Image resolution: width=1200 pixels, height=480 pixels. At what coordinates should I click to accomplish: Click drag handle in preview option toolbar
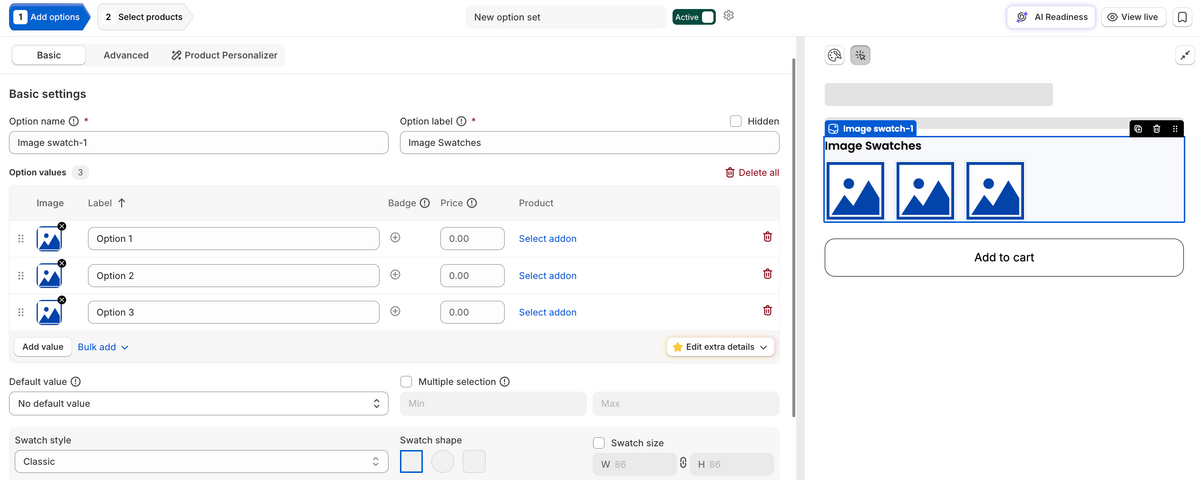point(1175,128)
